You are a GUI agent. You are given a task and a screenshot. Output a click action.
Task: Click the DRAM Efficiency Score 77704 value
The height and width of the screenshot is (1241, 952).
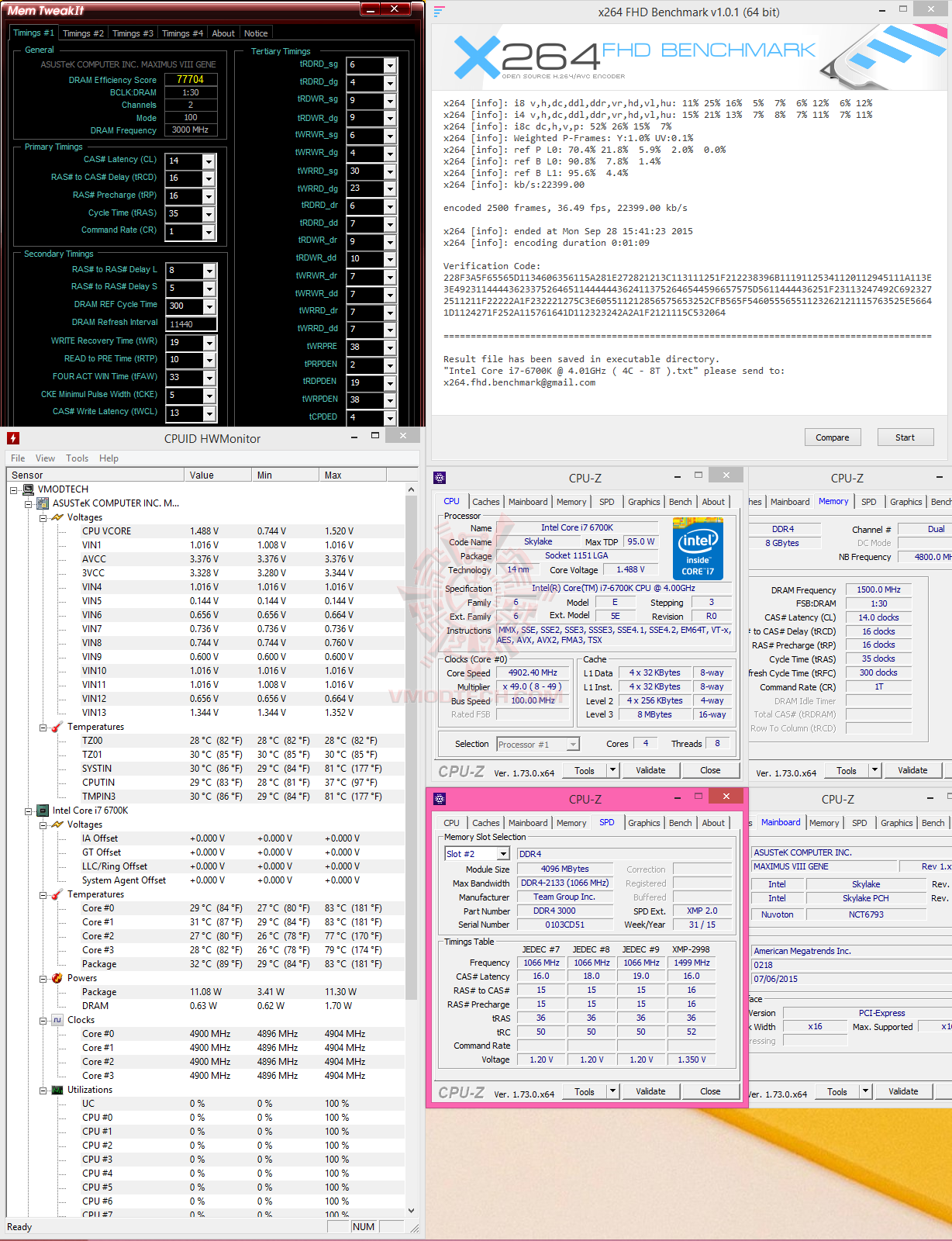[190, 79]
